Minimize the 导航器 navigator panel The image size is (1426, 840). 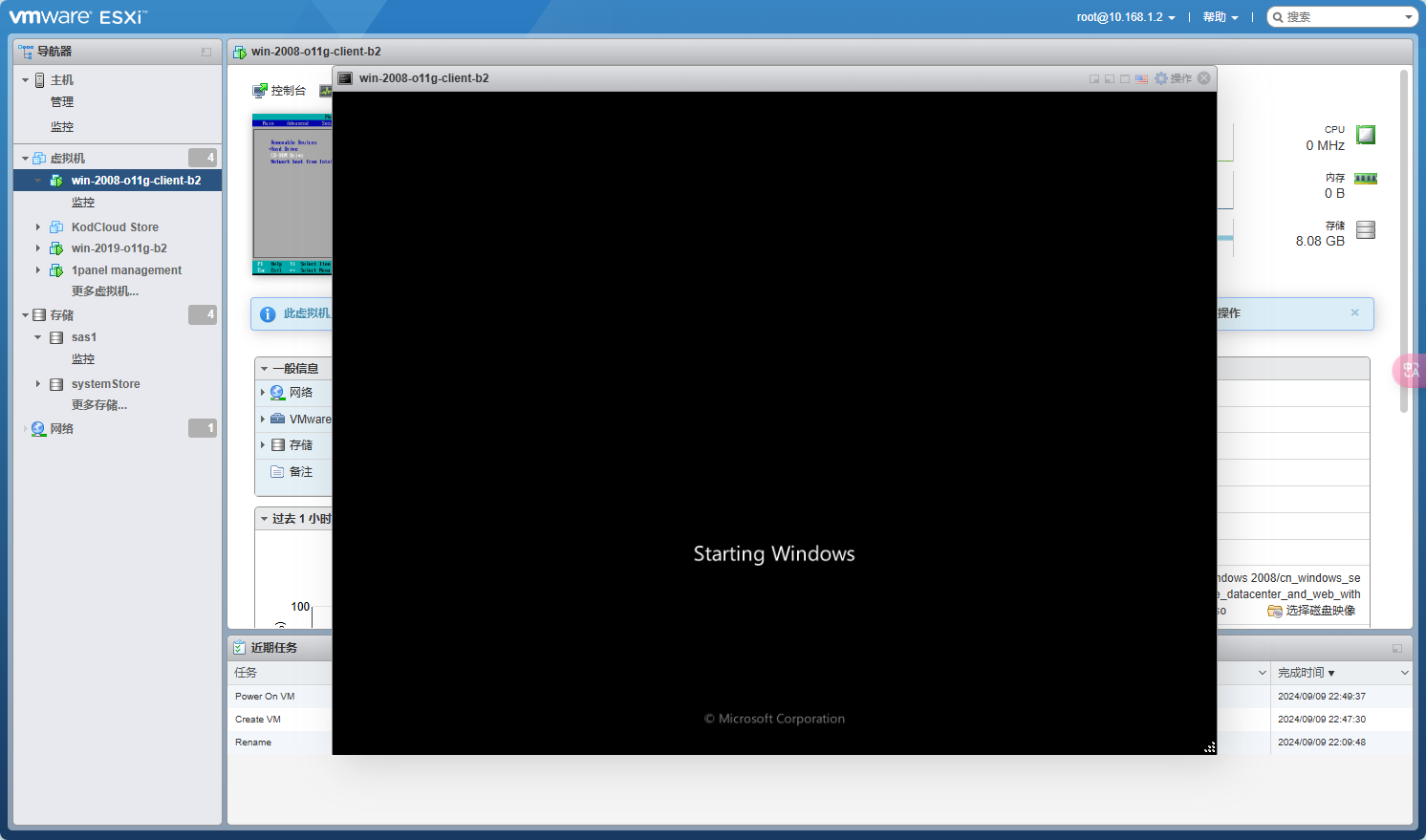coord(206,52)
